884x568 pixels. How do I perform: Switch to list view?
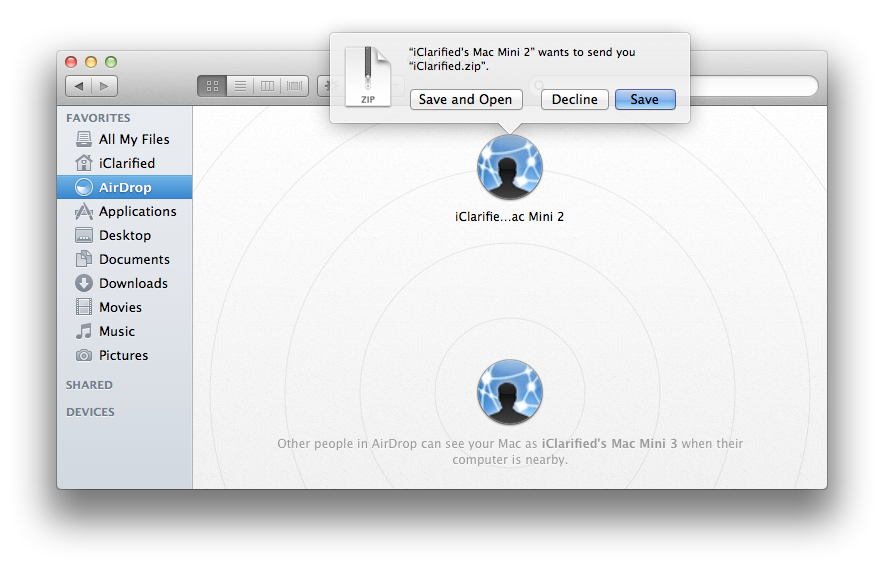(240, 86)
